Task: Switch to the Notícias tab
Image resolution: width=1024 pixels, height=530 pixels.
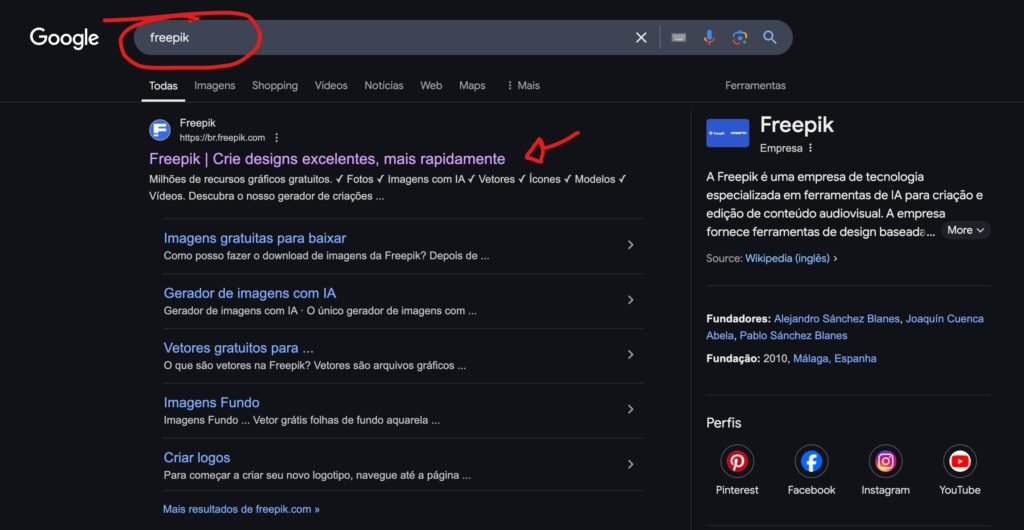Action: pos(384,86)
